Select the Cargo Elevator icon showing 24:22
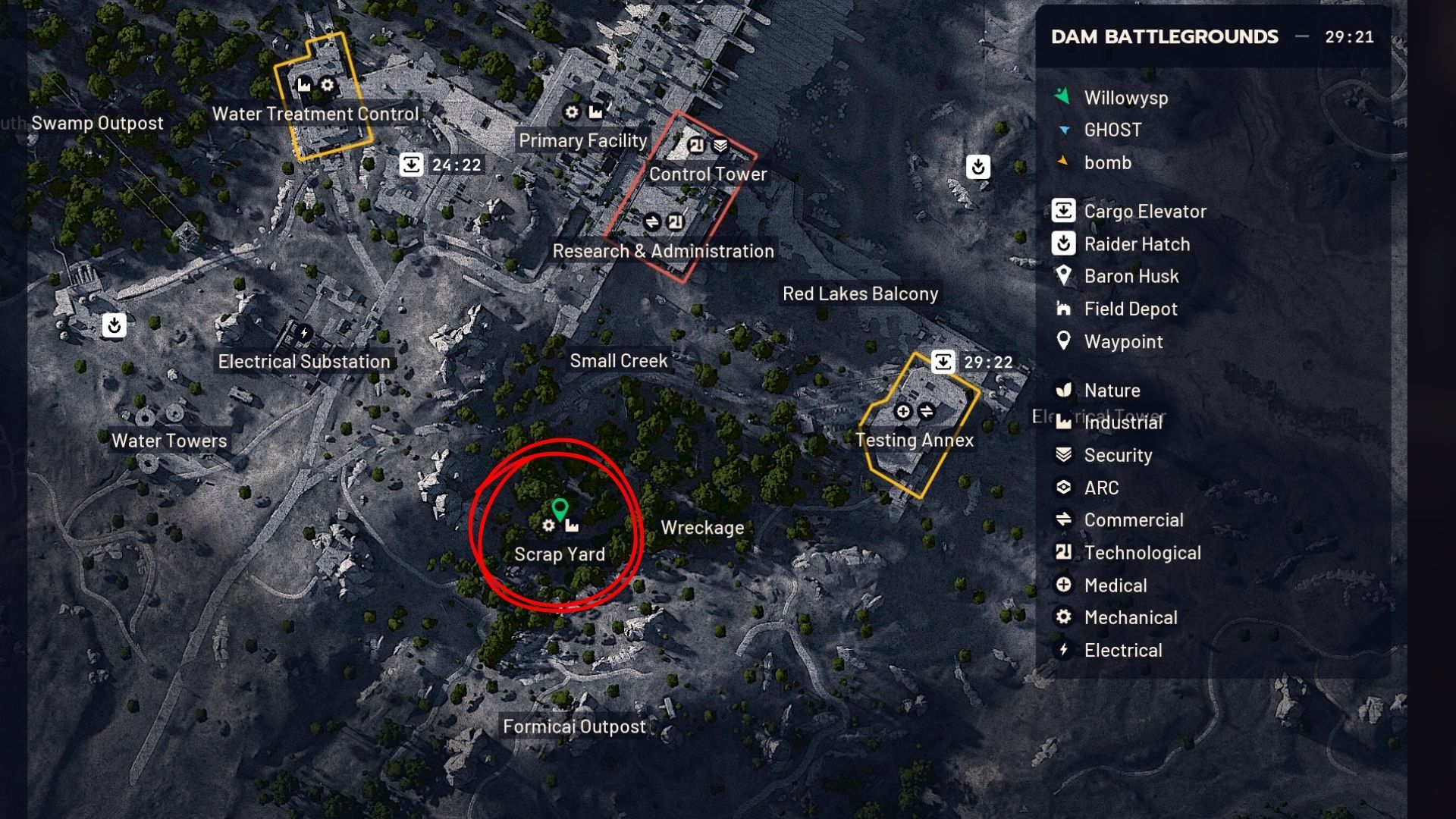 [x=411, y=164]
